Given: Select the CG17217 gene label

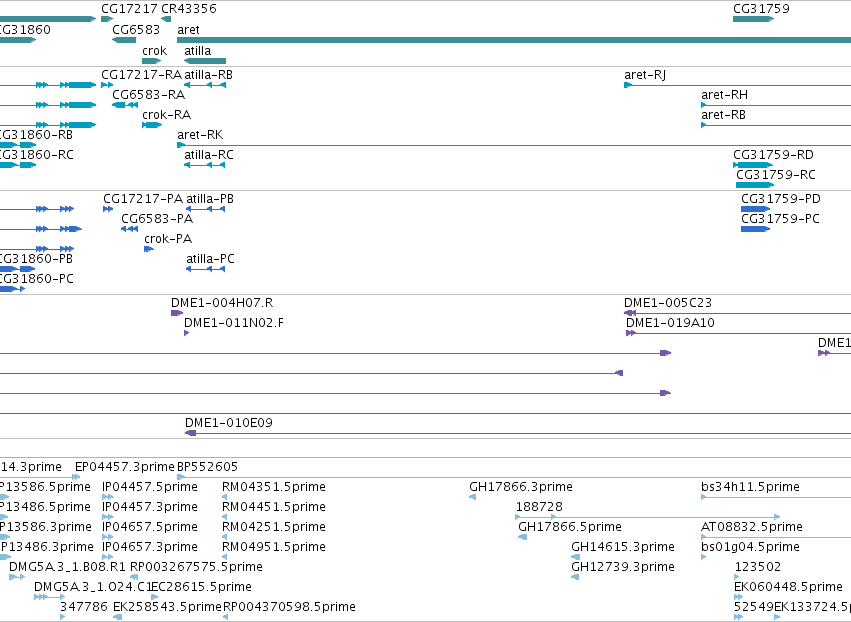Looking at the screenshot, I should click(x=129, y=9).
